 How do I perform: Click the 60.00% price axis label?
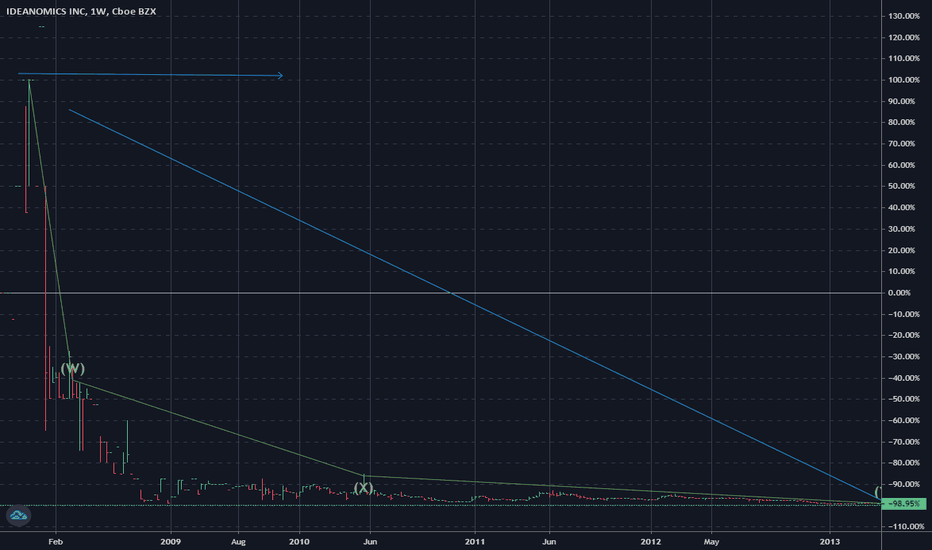[902, 165]
